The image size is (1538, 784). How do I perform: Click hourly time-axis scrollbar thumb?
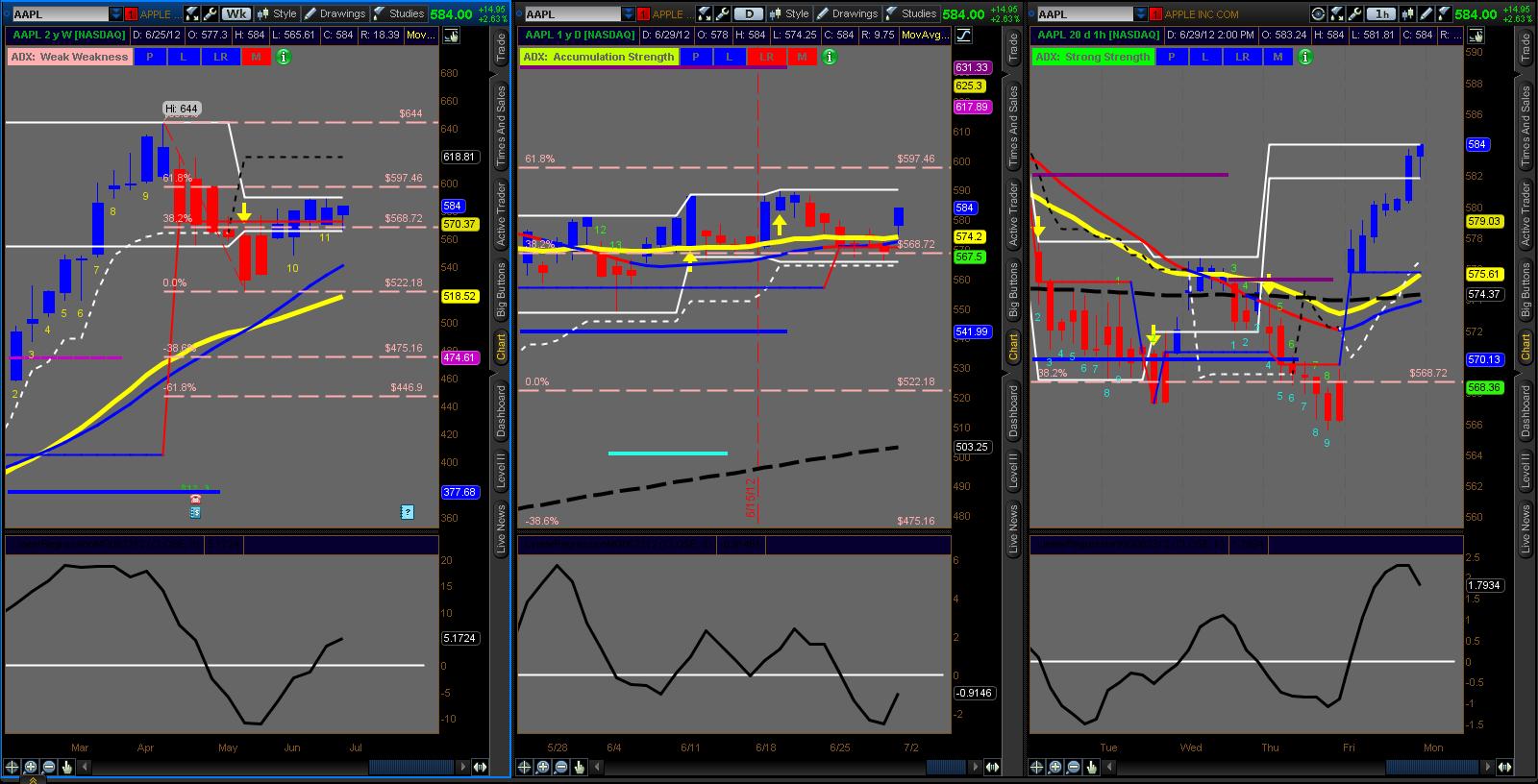[1432, 767]
